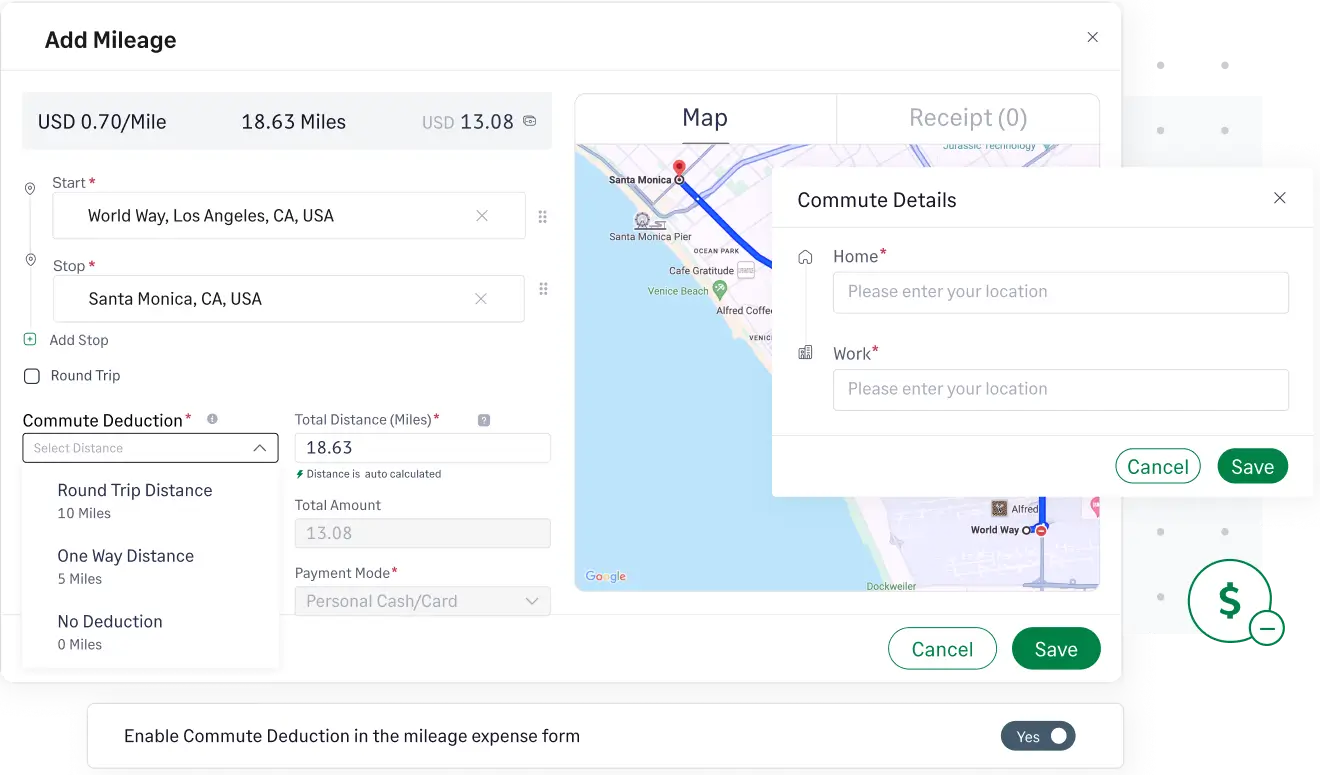The width and height of the screenshot is (1320, 775).
Task: Click Cancel in the Add Mileage form
Action: point(942,649)
